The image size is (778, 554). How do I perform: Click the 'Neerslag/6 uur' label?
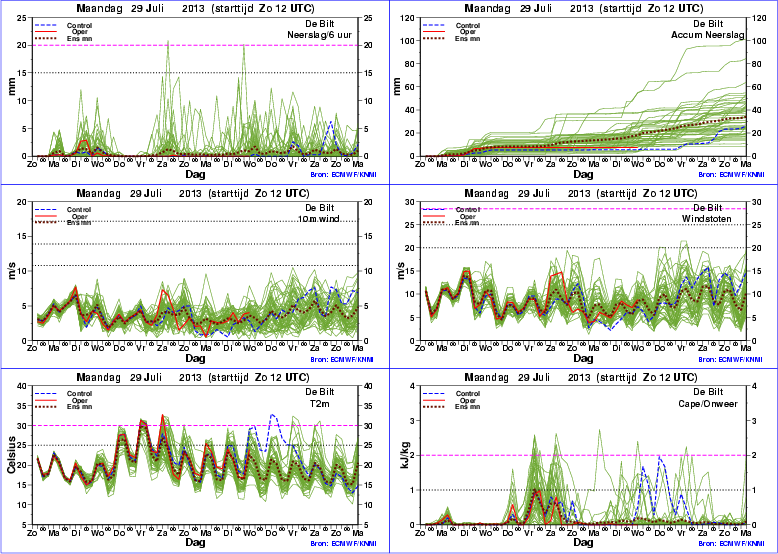click(x=320, y=35)
